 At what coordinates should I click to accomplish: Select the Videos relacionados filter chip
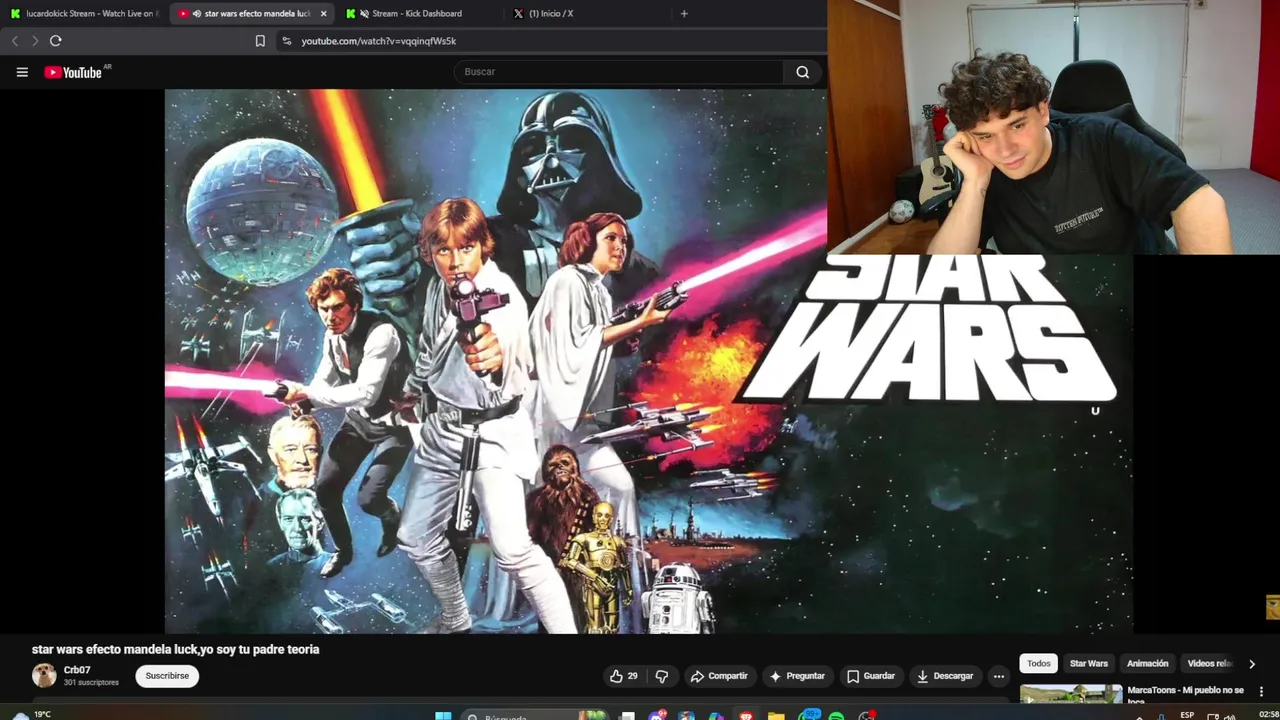click(1210, 663)
